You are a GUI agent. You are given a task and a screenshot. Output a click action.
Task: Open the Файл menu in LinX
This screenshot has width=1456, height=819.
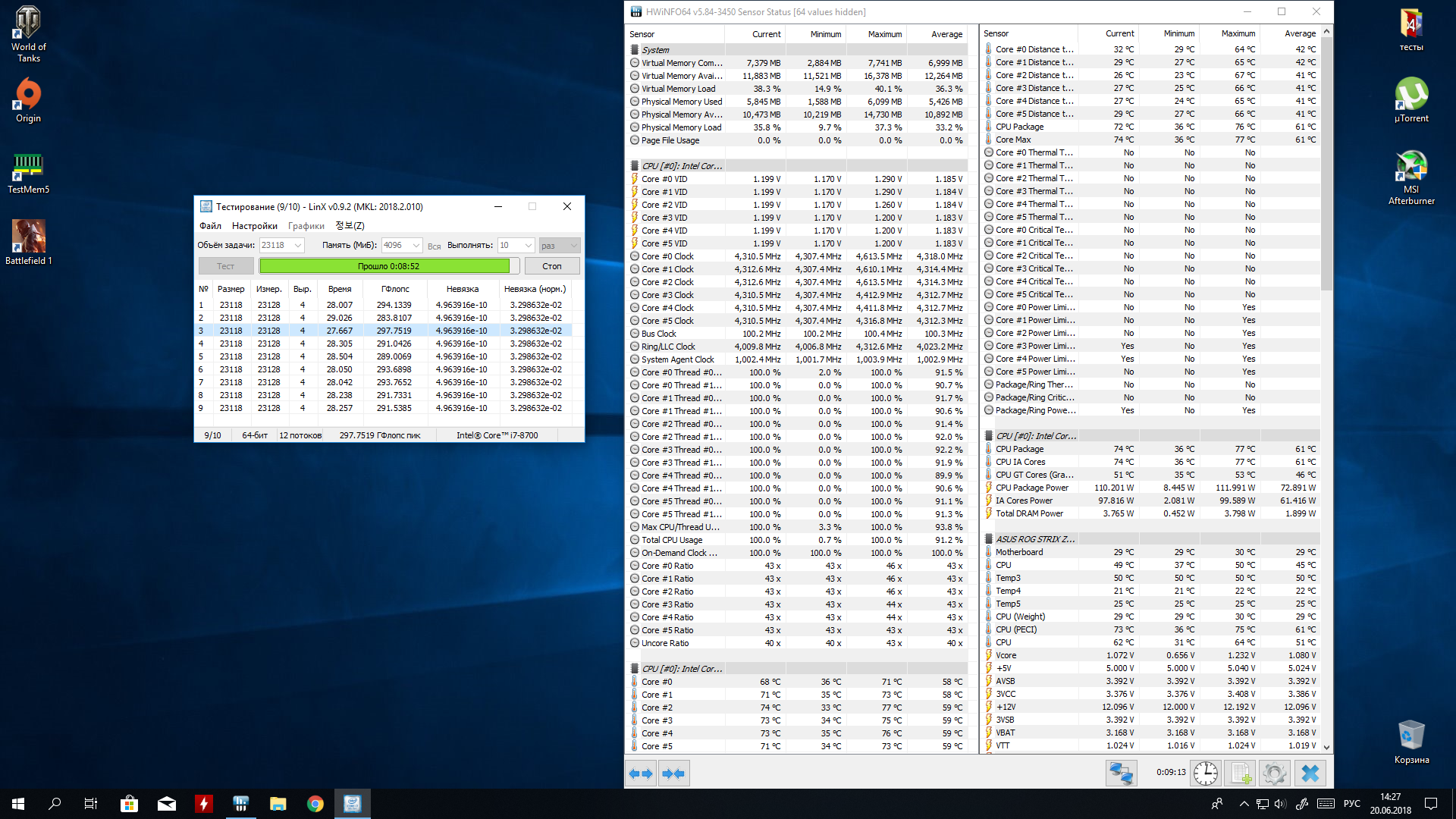[x=210, y=226]
